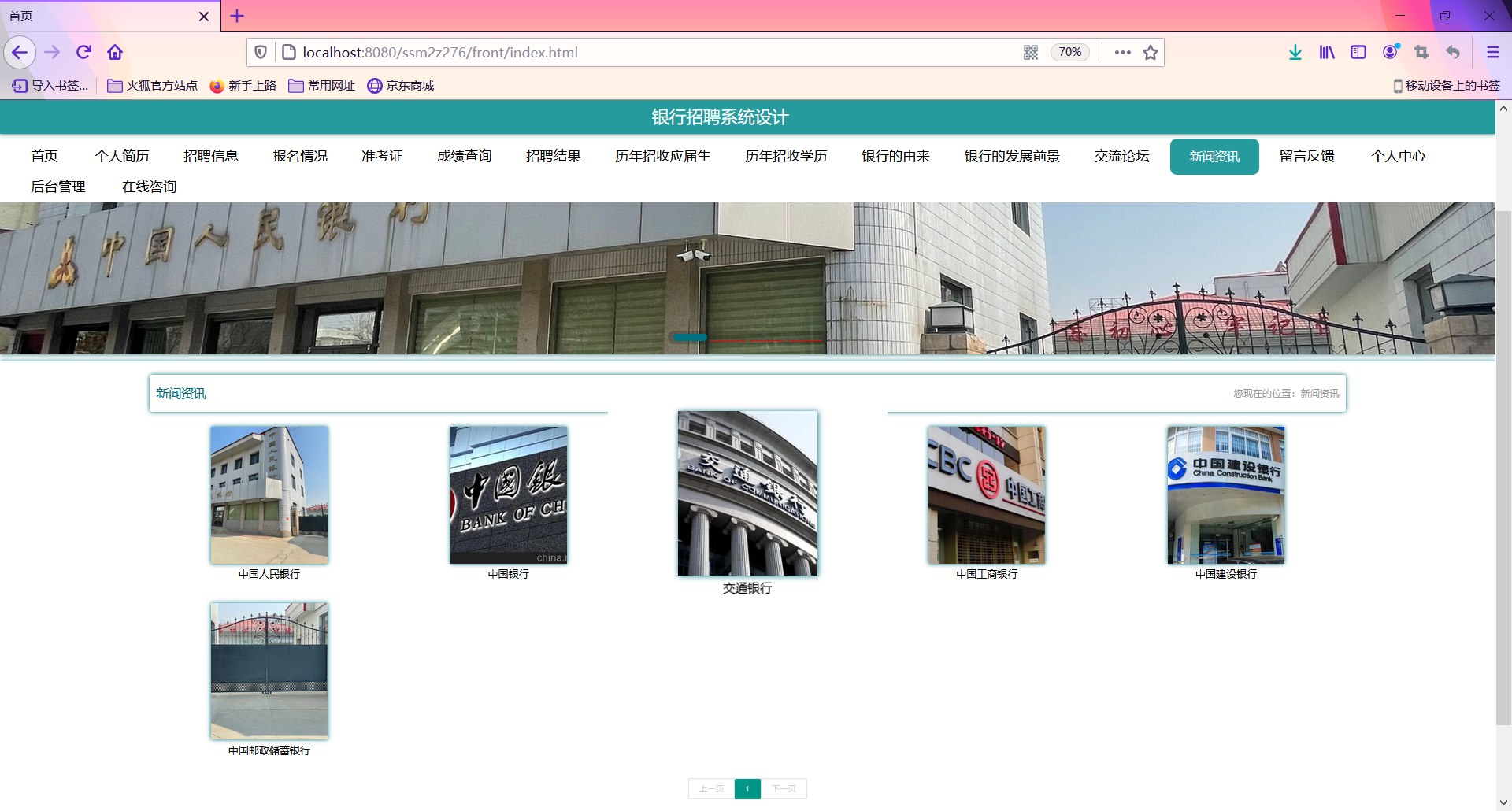The height and width of the screenshot is (811, 1512).
Task: Open the 在线咨询 navigation link
Action: [150, 187]
